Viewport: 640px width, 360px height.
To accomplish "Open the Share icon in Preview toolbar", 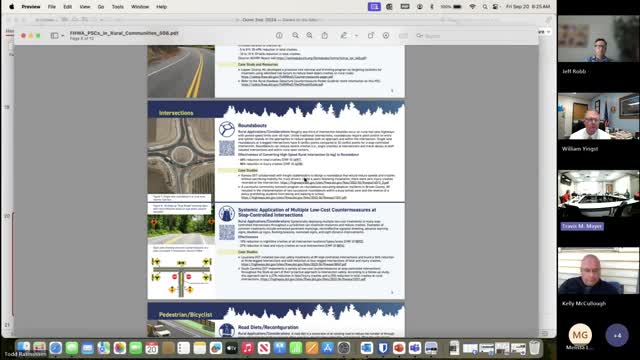I will pos(324,36).
